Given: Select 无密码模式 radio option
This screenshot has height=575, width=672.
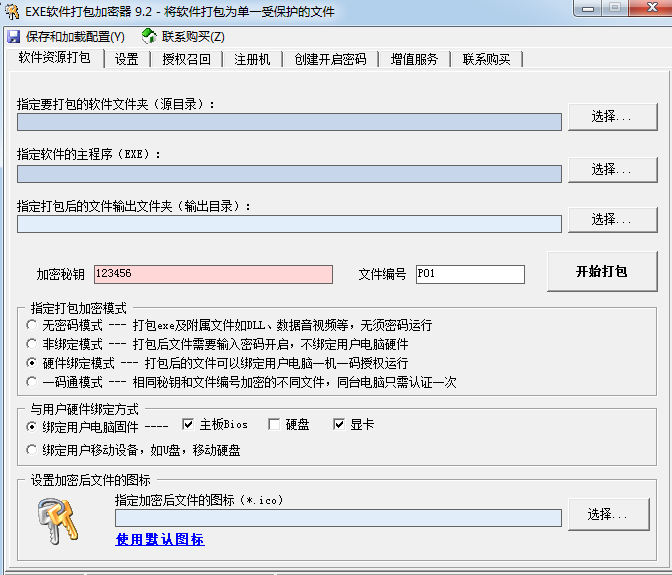Looking at the screenshot, I should [x=31, y=325].
